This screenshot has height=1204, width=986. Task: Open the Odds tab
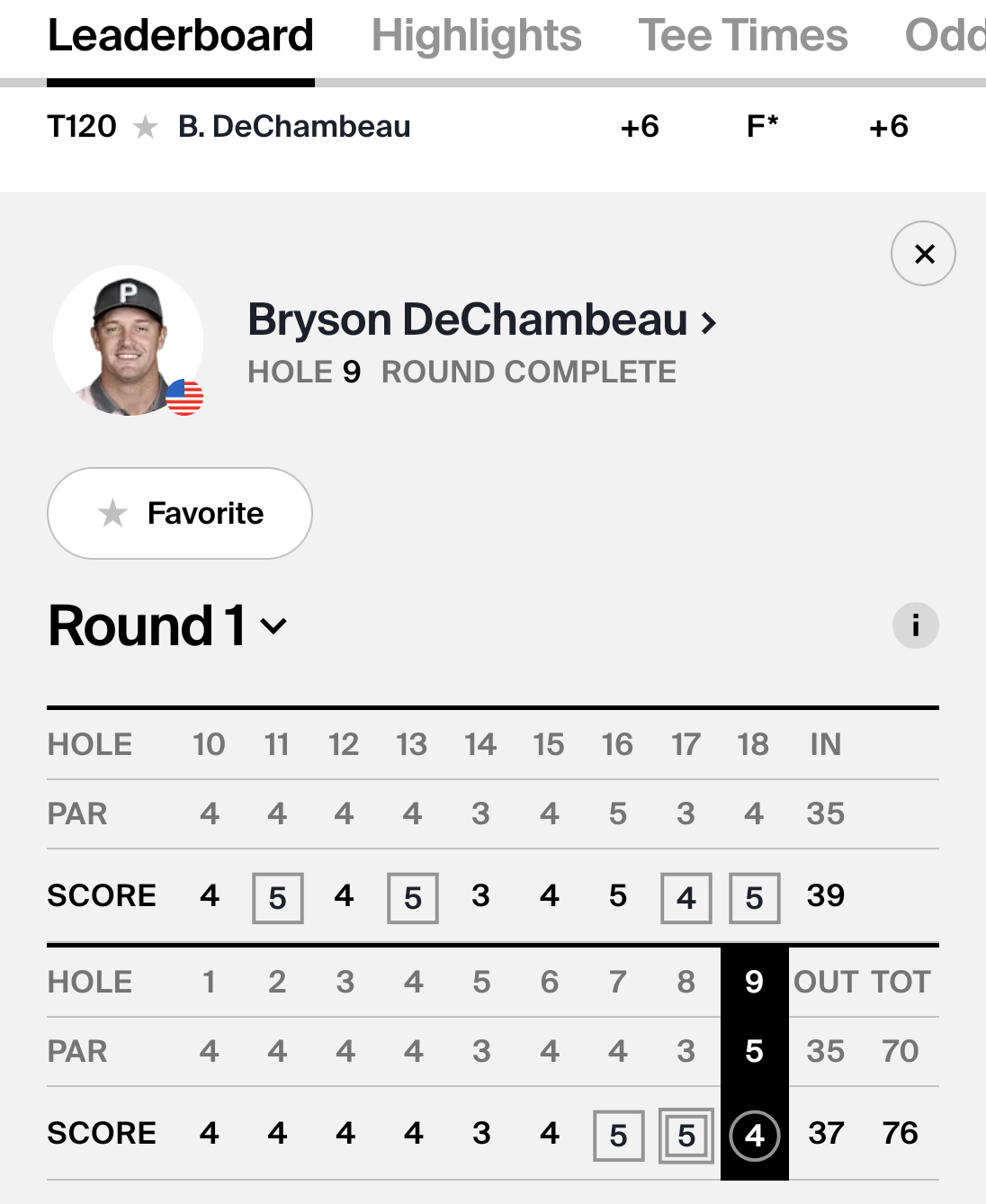[x=945, y=36]
